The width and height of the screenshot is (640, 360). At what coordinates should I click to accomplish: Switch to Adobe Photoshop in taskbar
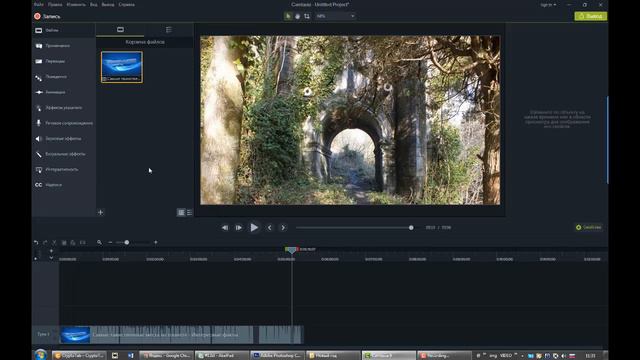click(x=277, y=356)
